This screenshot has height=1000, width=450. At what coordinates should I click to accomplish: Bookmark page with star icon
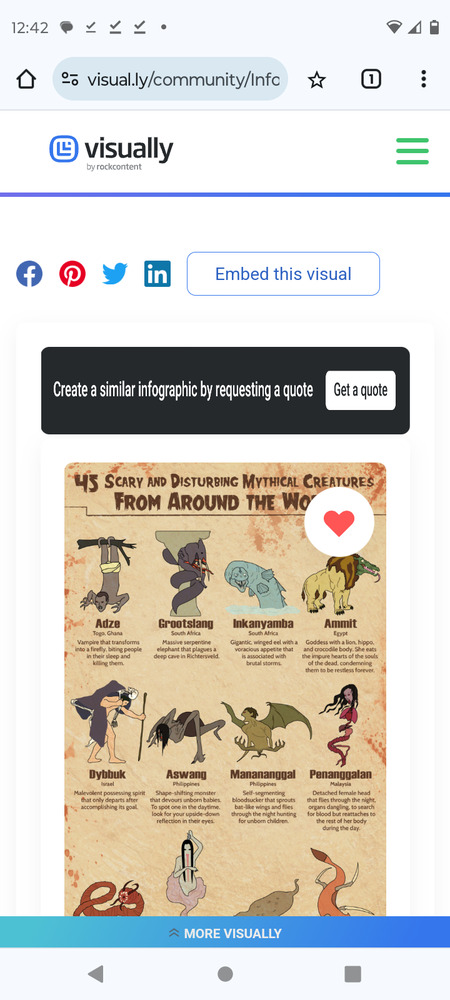(x=317, y=79)
